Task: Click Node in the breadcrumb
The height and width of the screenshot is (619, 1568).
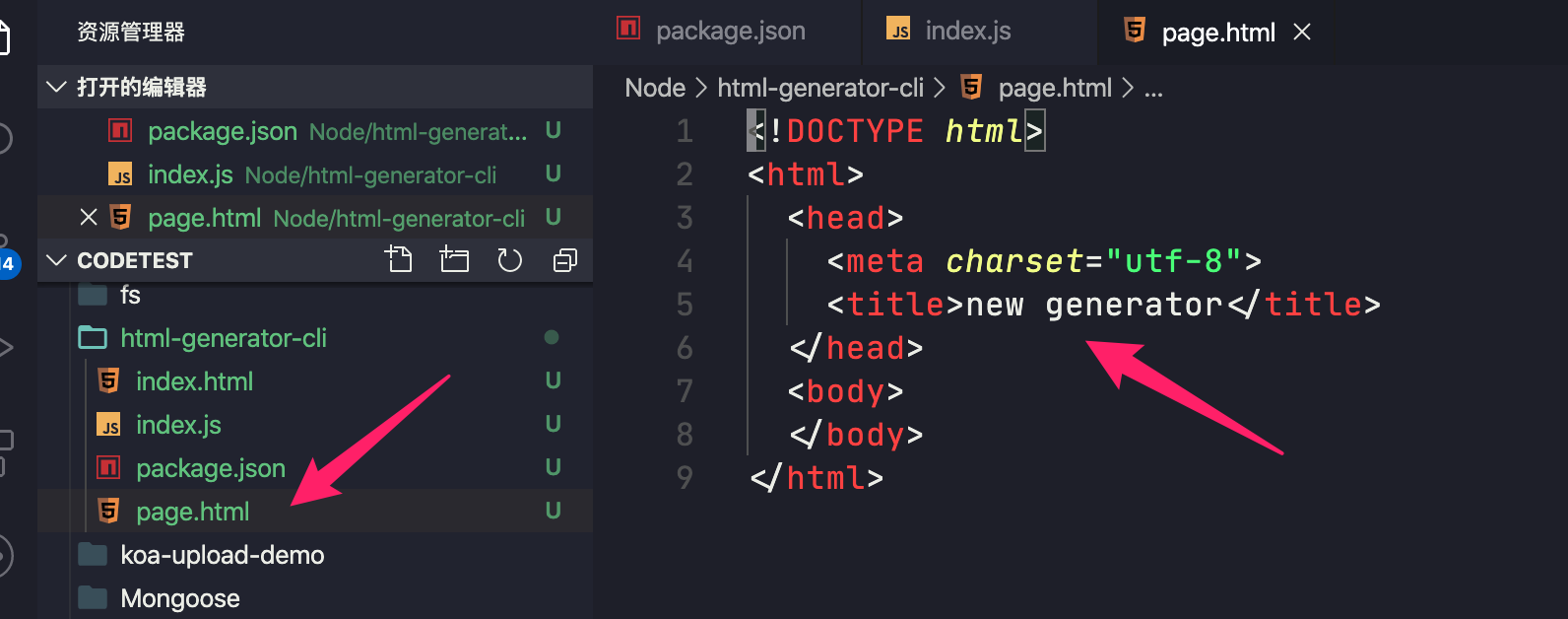Action: (x=655, y=88)
